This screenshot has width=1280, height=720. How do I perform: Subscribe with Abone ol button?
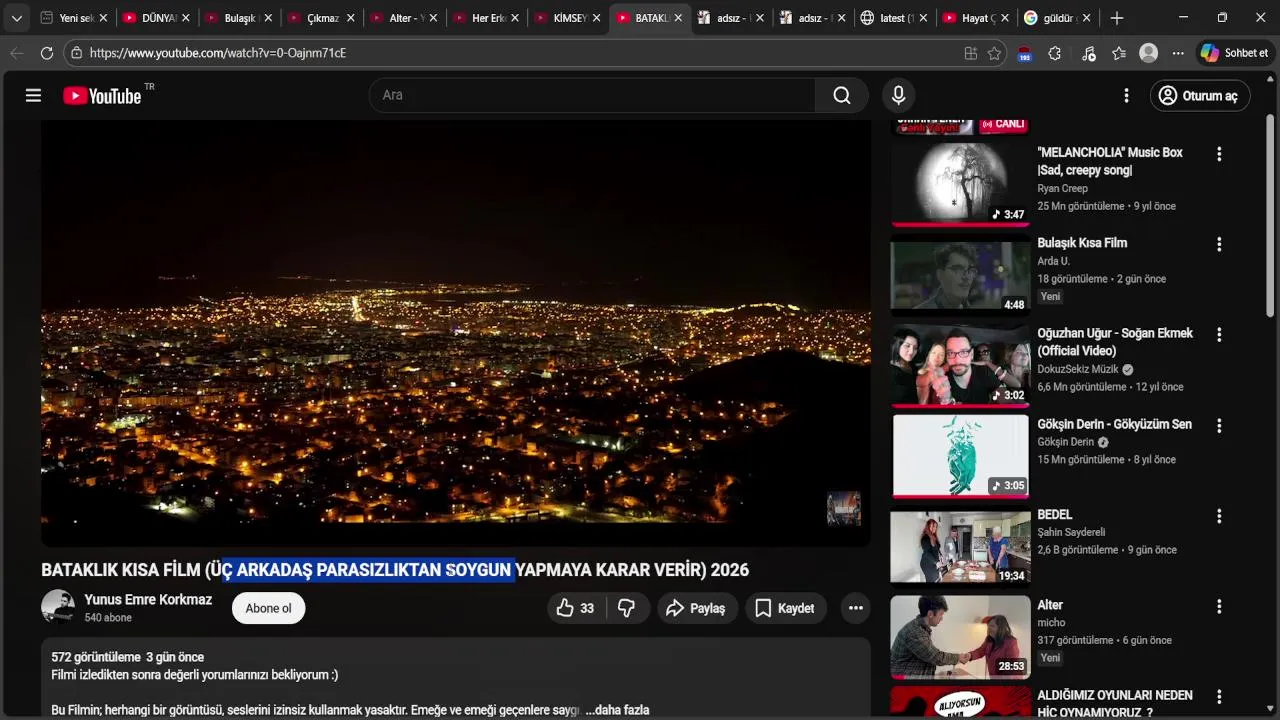[268, 608]
